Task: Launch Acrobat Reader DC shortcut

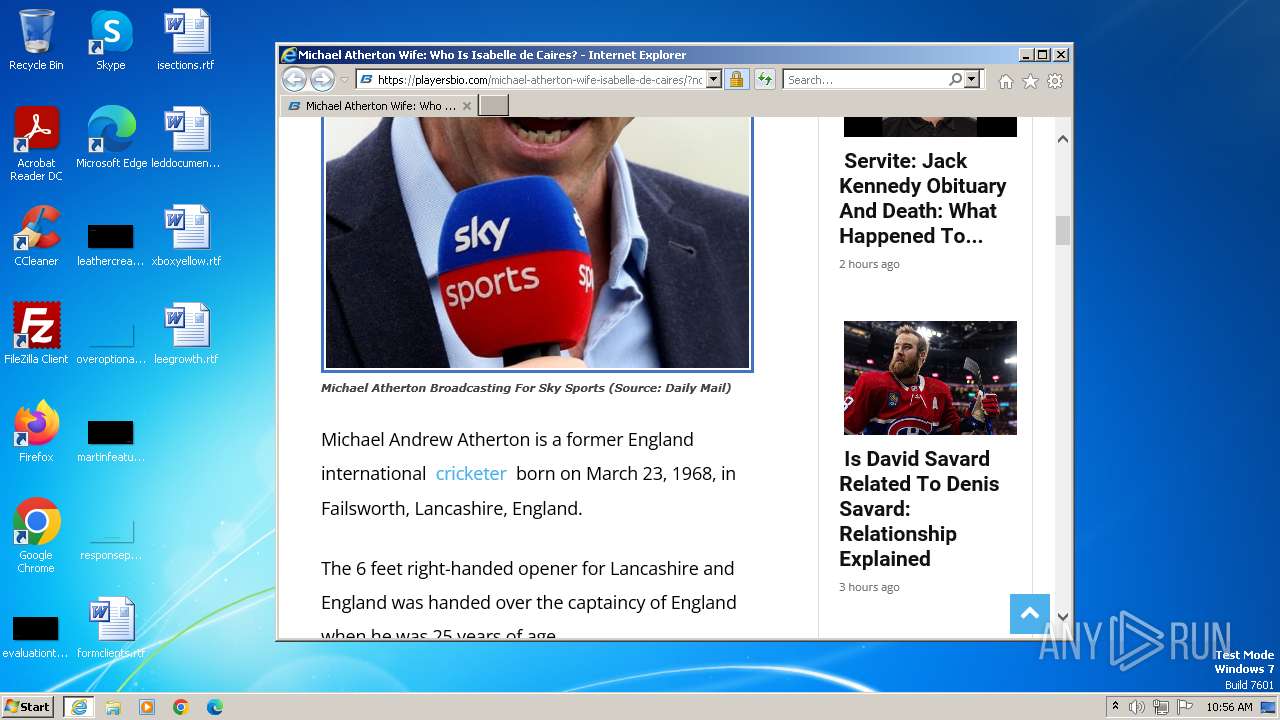Action: (36, 144)
